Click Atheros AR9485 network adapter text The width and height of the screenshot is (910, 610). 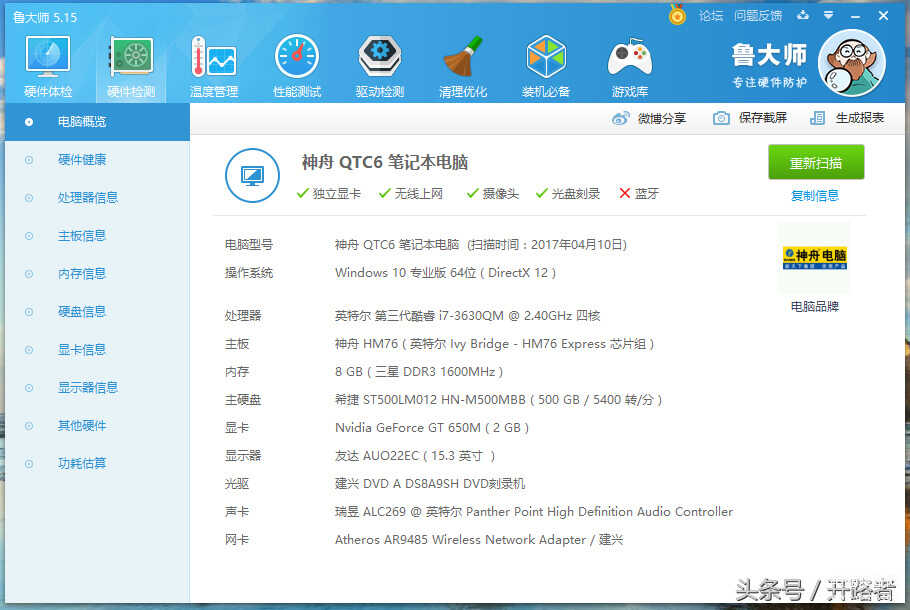click(479, 540)
